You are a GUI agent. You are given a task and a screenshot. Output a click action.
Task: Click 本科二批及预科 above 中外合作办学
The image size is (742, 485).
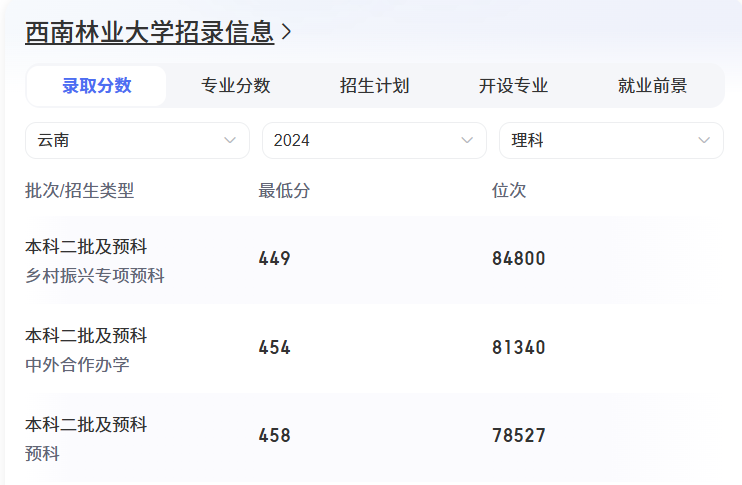click(86, 335)
